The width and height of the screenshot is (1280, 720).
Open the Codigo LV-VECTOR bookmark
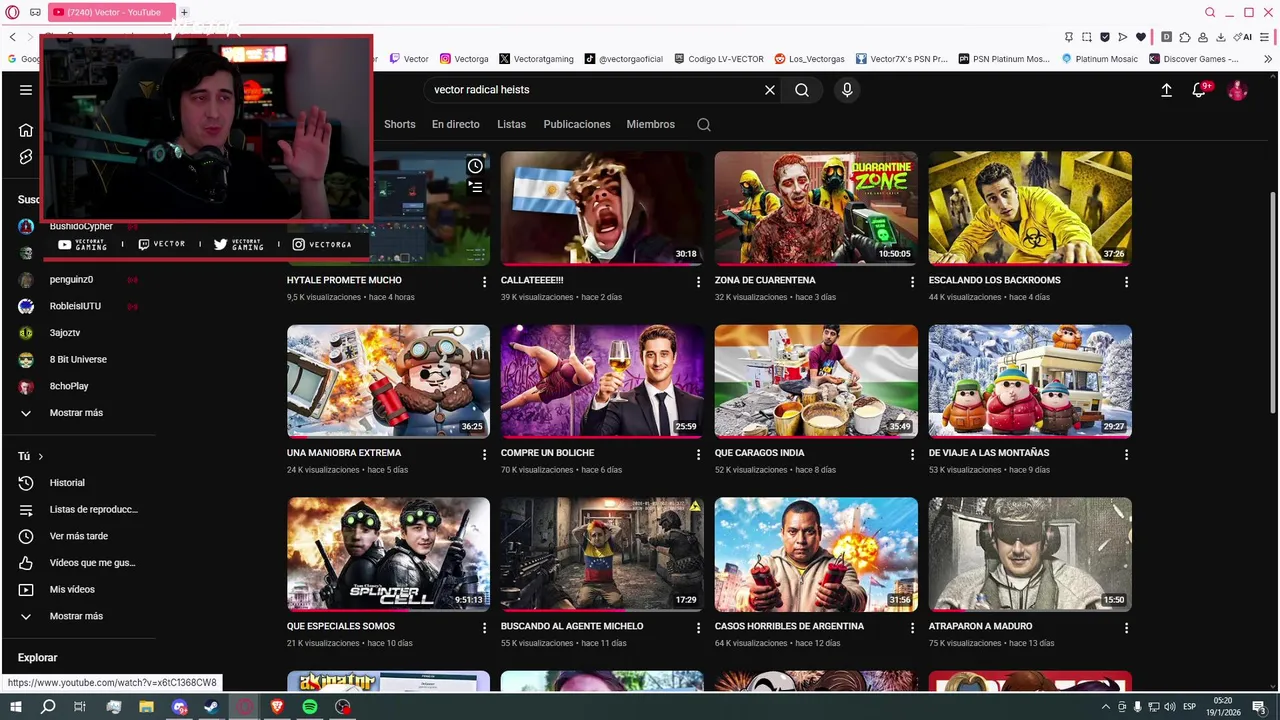click(x=720, y=59)
